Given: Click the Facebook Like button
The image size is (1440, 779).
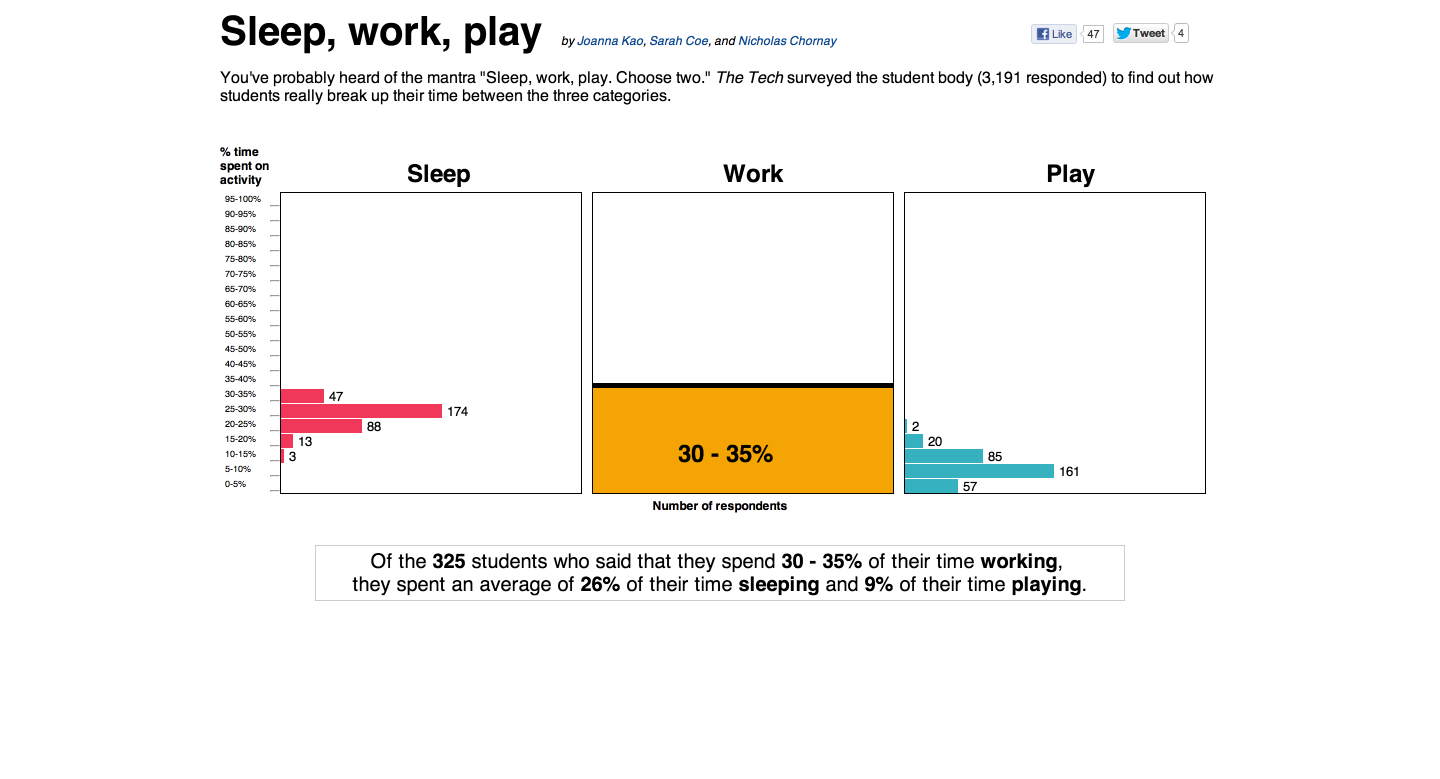Looking at the screenshot, I should (1054, 34).
